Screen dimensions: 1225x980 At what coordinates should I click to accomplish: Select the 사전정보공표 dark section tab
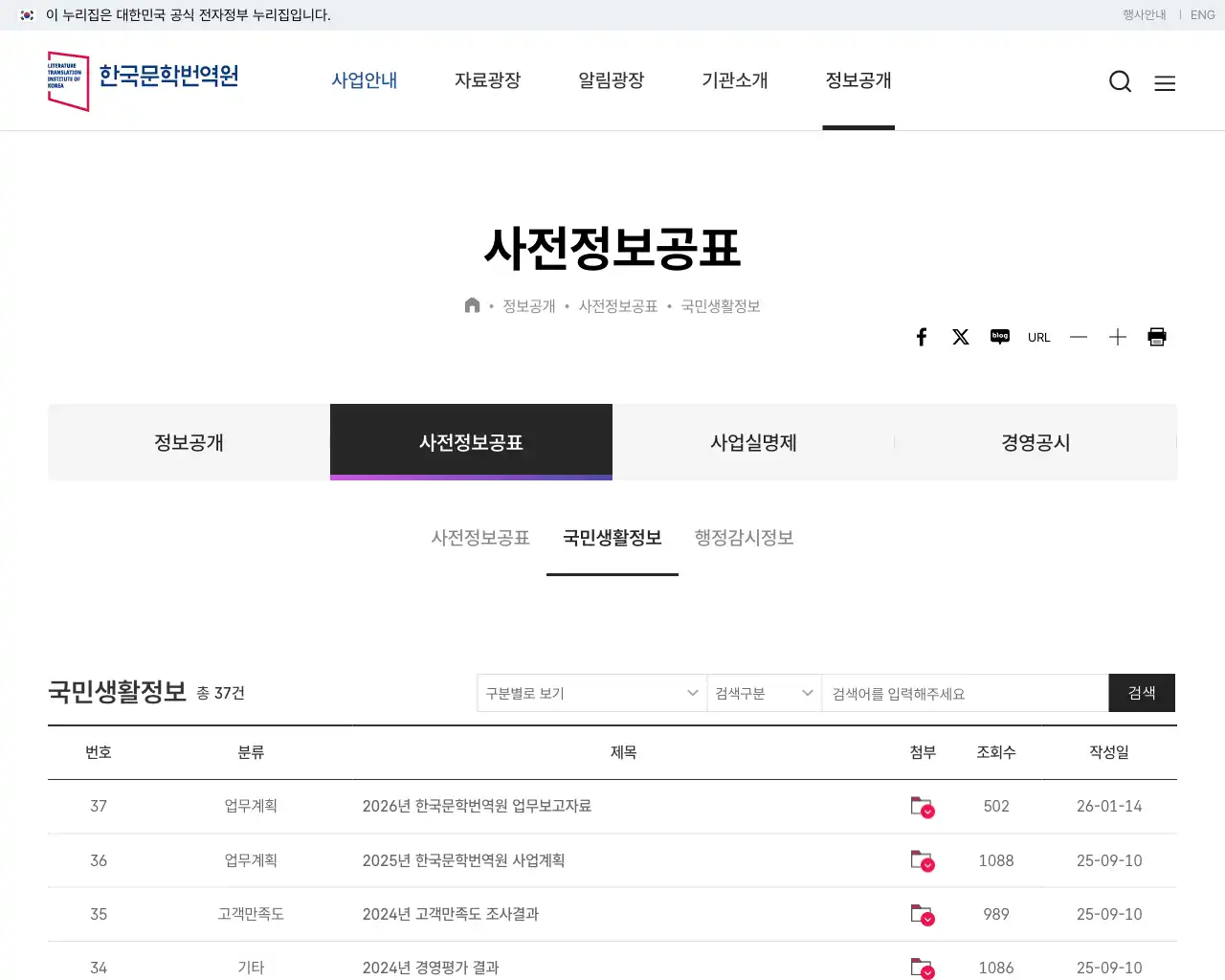tap(471, 442)
